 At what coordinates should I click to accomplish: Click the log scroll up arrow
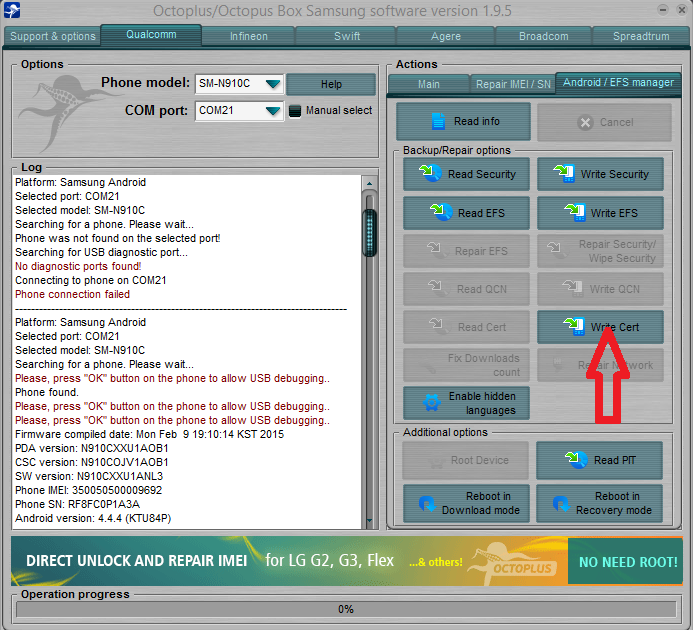369,183
